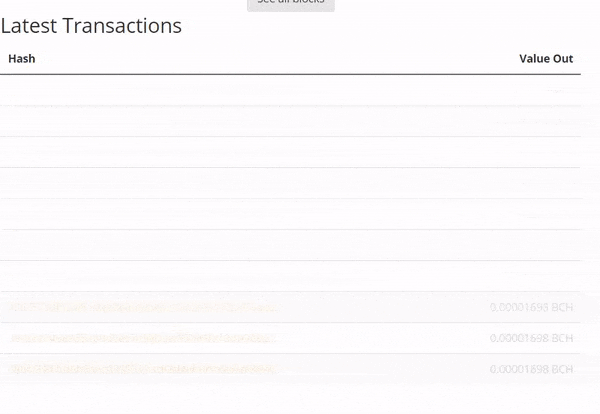Click the fourth empty transaction row
This screenshot has height=414, width=600.
290,183
